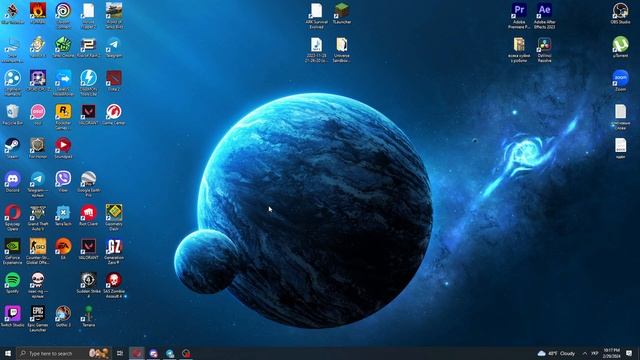Select the DaVinci Resolve shortcut
Viewport: 640px width, 360px height.
click(x=544, y=49)
